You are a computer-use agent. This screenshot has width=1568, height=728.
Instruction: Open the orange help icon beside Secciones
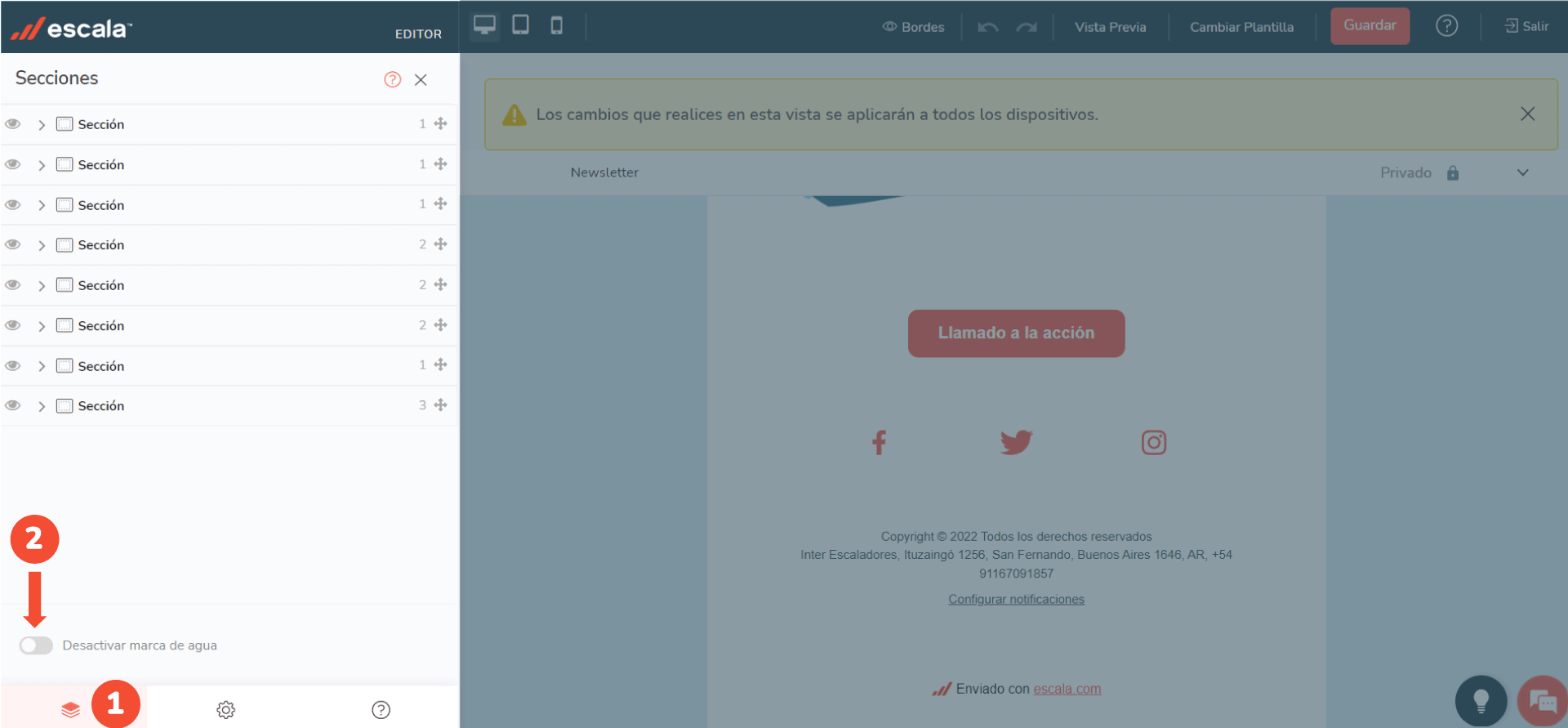[x=393, y=79]
